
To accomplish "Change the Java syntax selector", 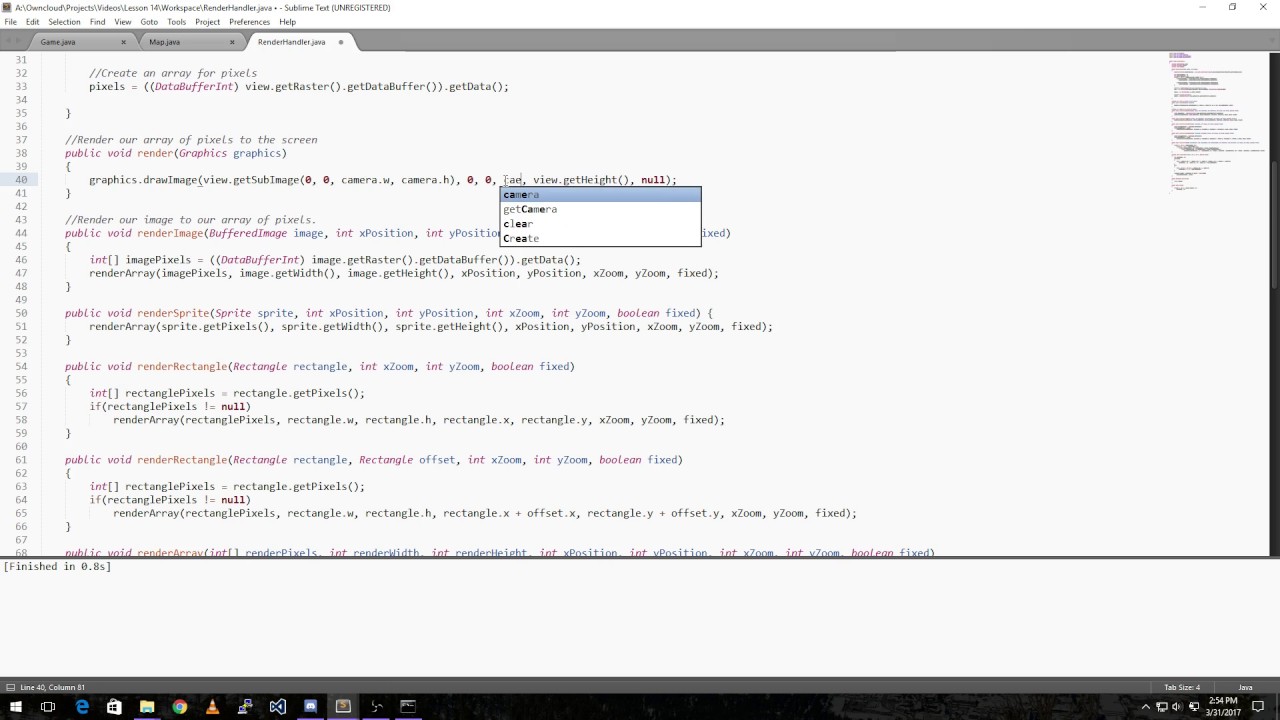I will [x=1246, y=687].
